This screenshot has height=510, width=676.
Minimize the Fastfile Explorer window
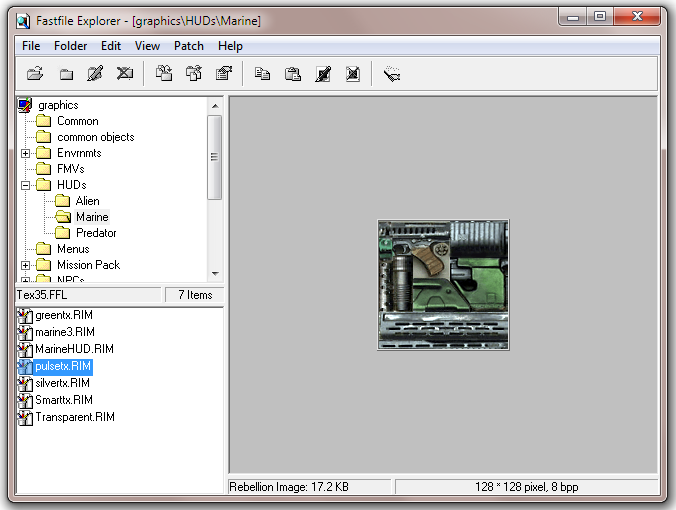coord(573,17)
